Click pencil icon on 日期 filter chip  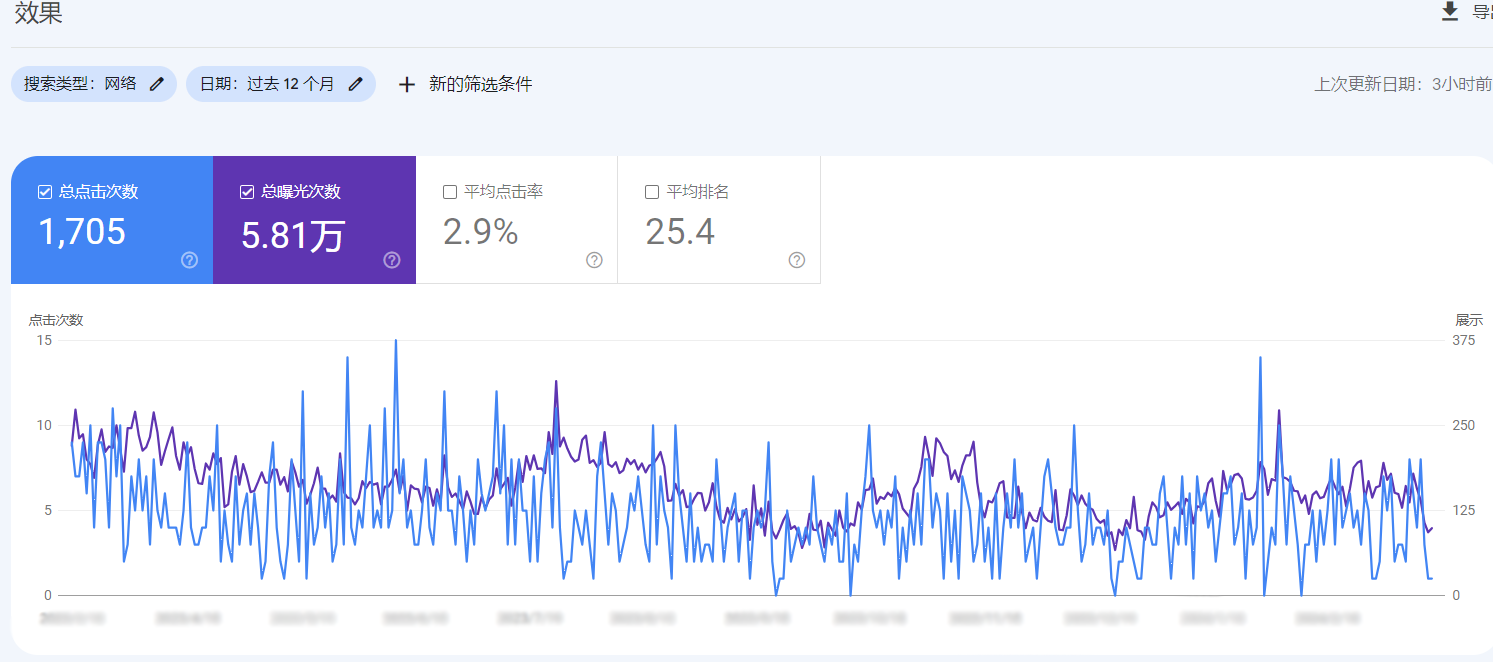355,84
